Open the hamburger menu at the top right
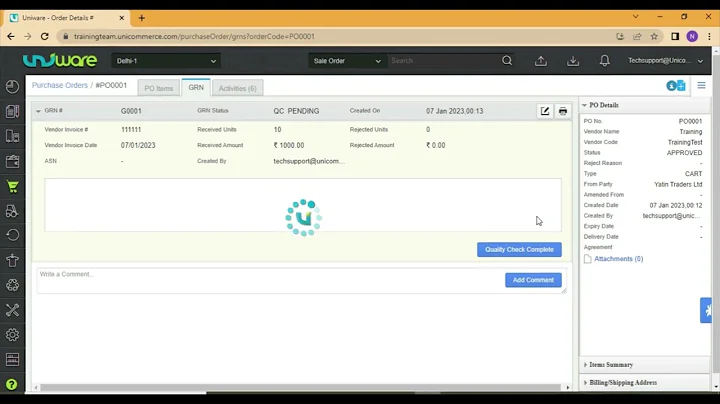 pyautogui.click(x=701, y=85)
